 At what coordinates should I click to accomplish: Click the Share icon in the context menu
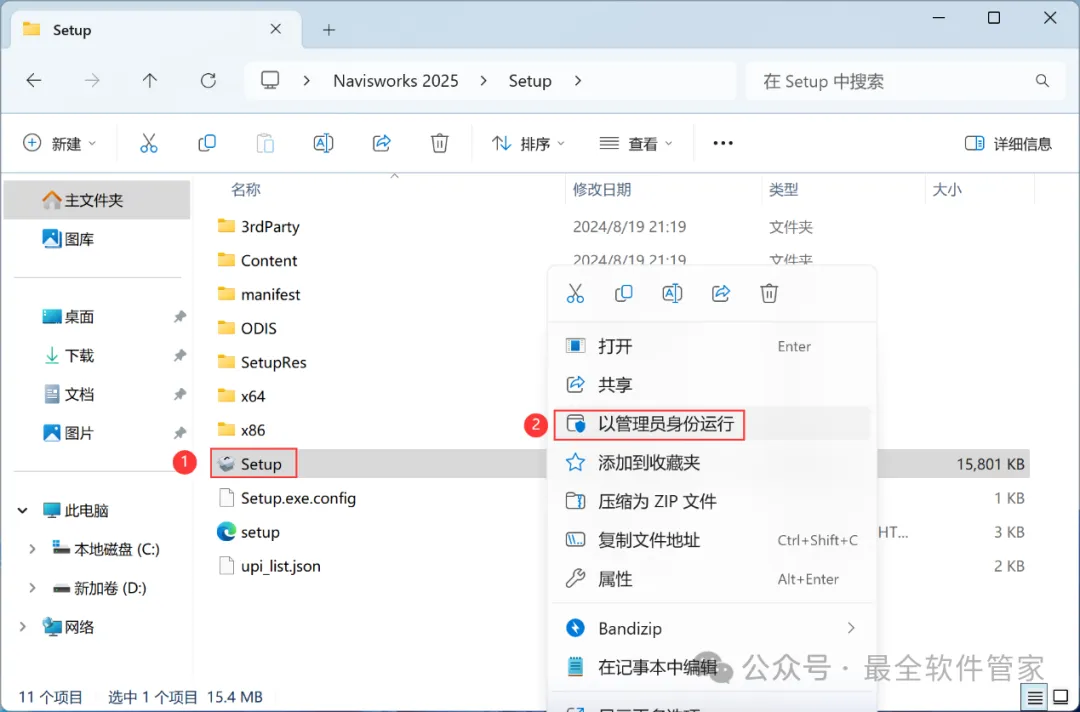pos(720,293)
